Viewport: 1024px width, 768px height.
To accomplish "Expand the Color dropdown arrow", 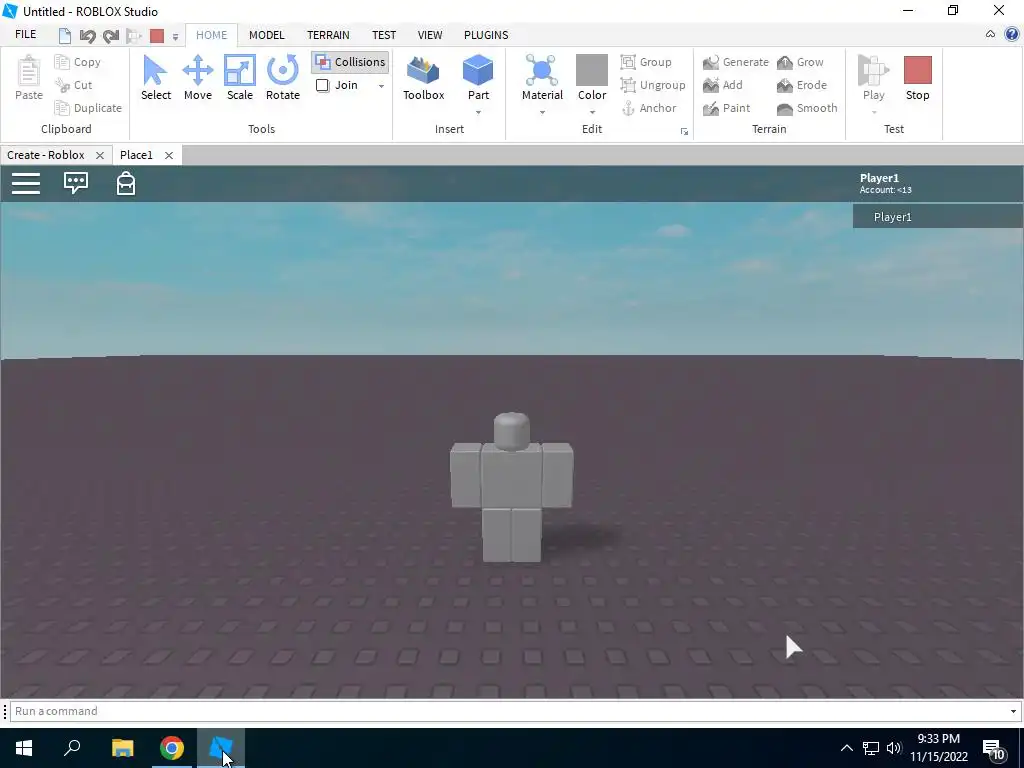I will (592, 113).
